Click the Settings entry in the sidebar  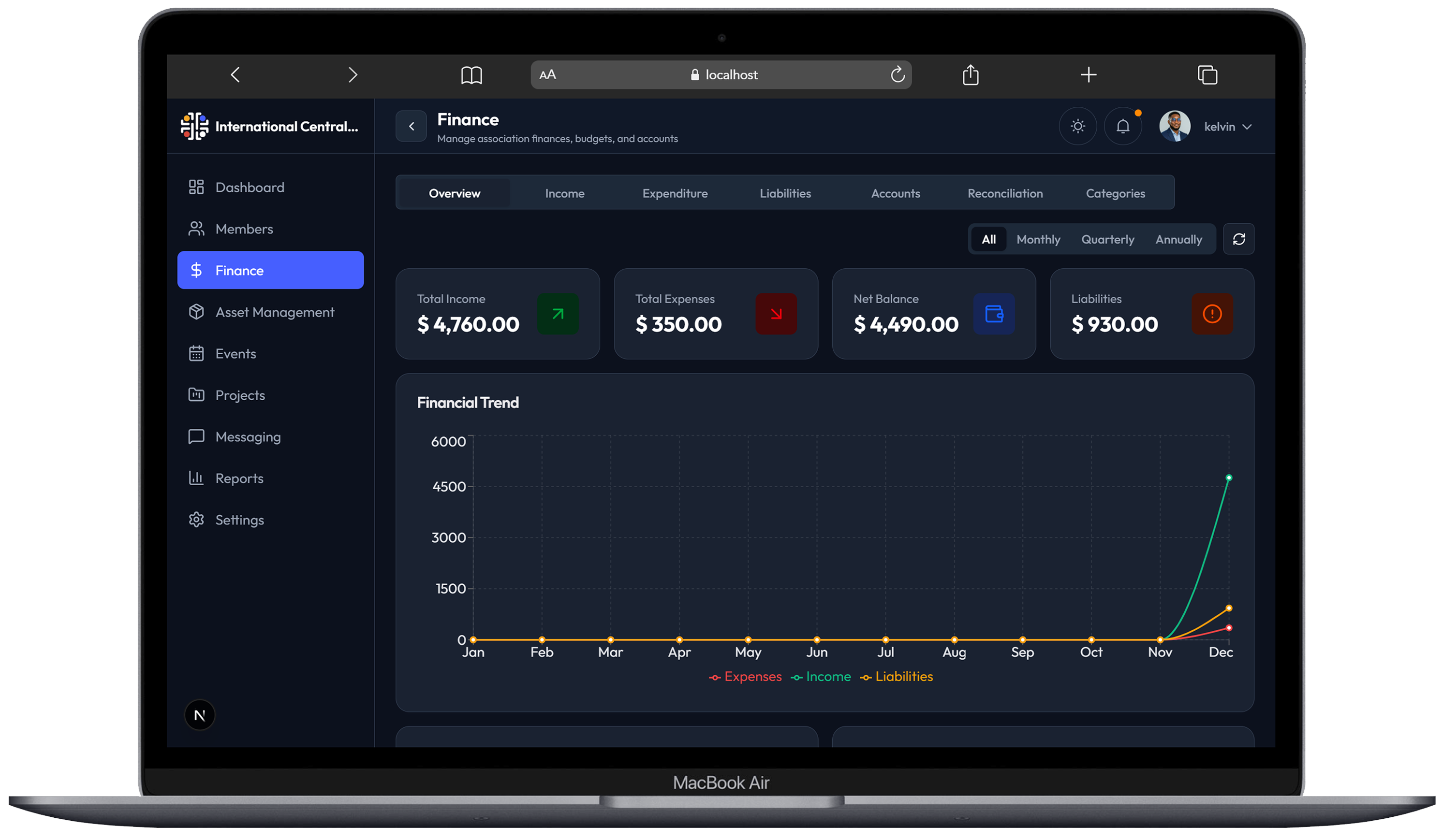pyautogui.click(x=240, y=519)
